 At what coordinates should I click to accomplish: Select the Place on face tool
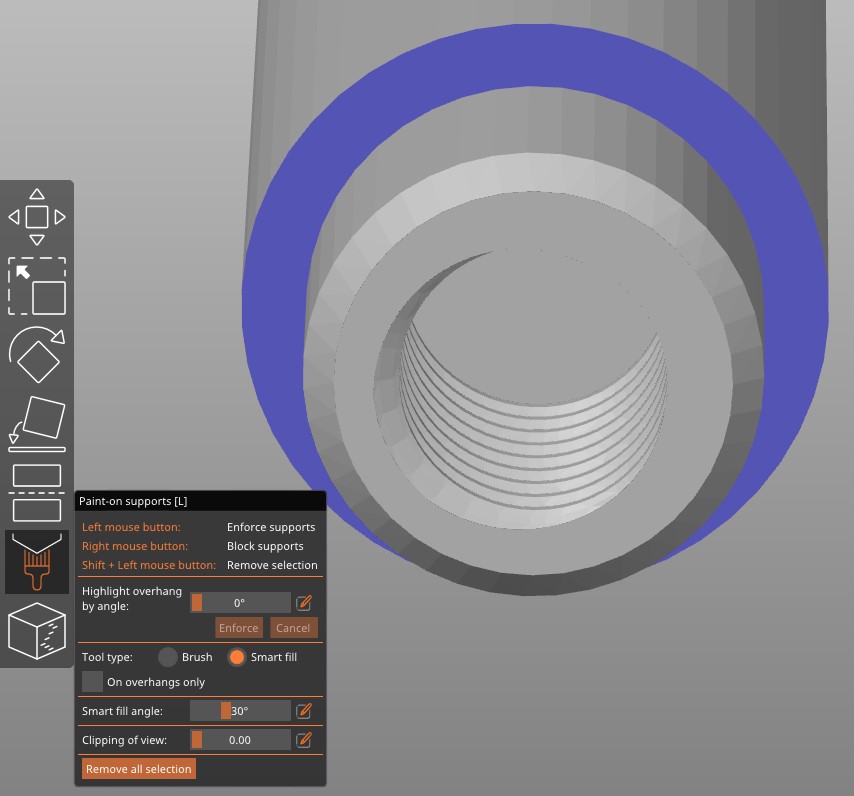[x=37, y=424]
